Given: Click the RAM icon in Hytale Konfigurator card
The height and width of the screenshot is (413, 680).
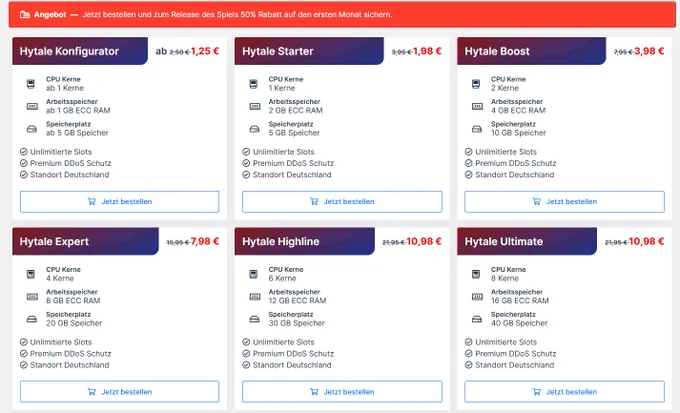Looking at the screenshot, I should (32, 106).
